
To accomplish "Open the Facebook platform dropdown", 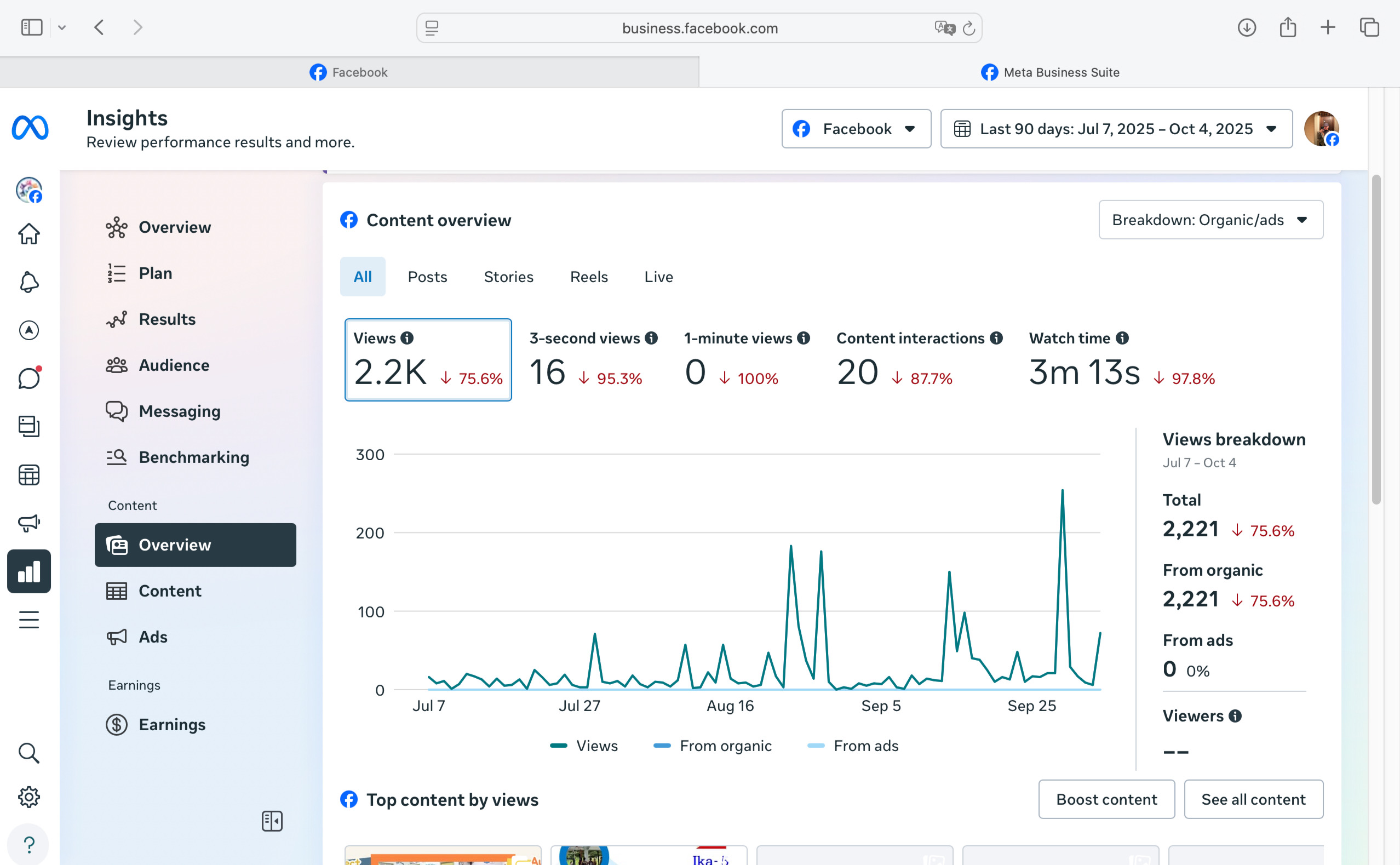I will click(x=856, y=129).
